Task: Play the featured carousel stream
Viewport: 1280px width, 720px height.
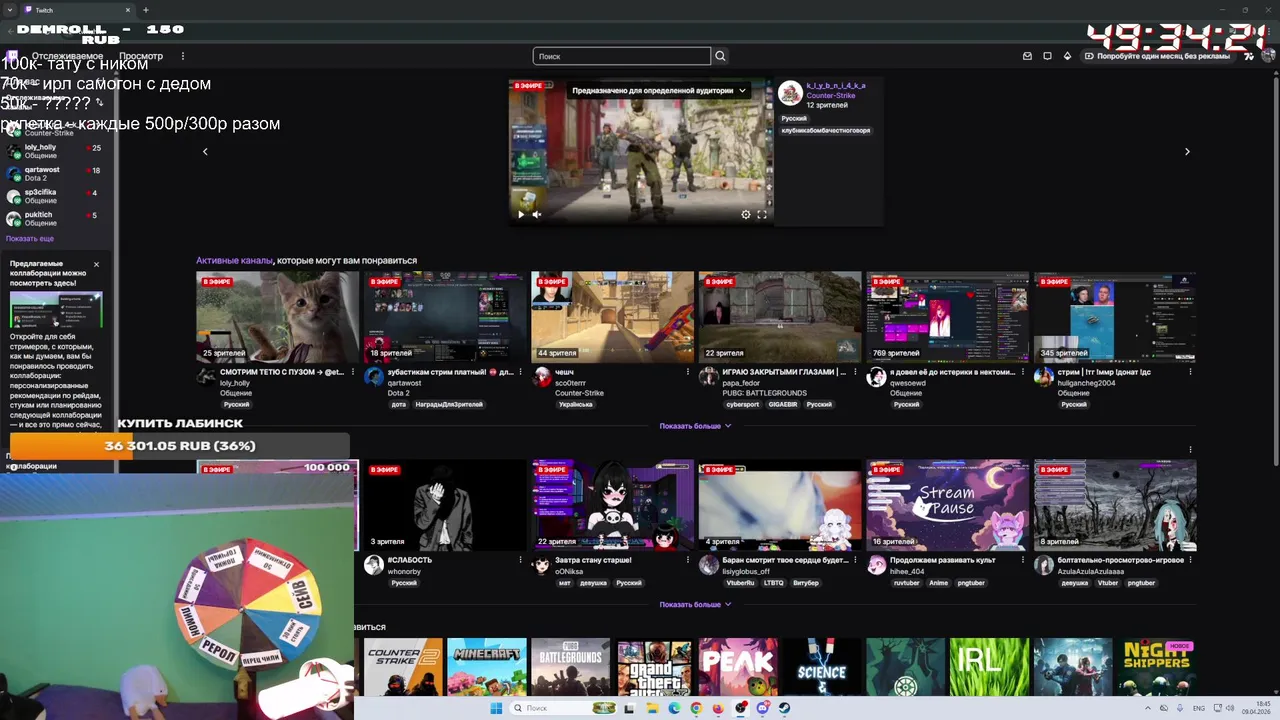Action: (x=520, y=214)
